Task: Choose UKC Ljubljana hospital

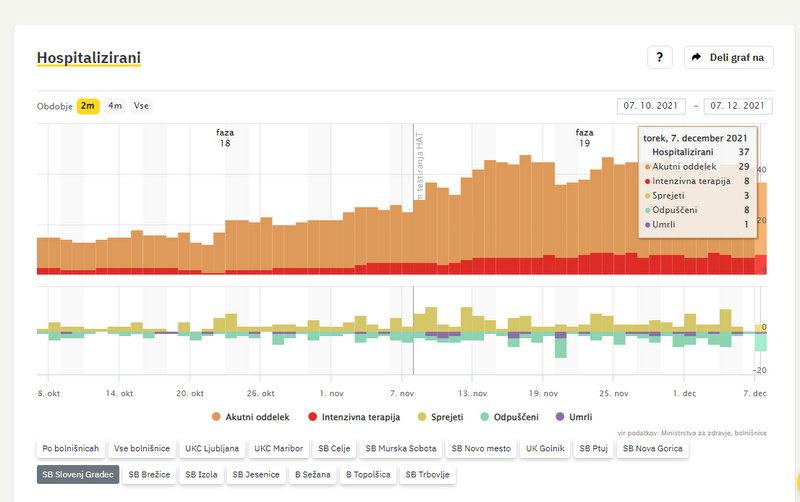Action: (211, 449)
